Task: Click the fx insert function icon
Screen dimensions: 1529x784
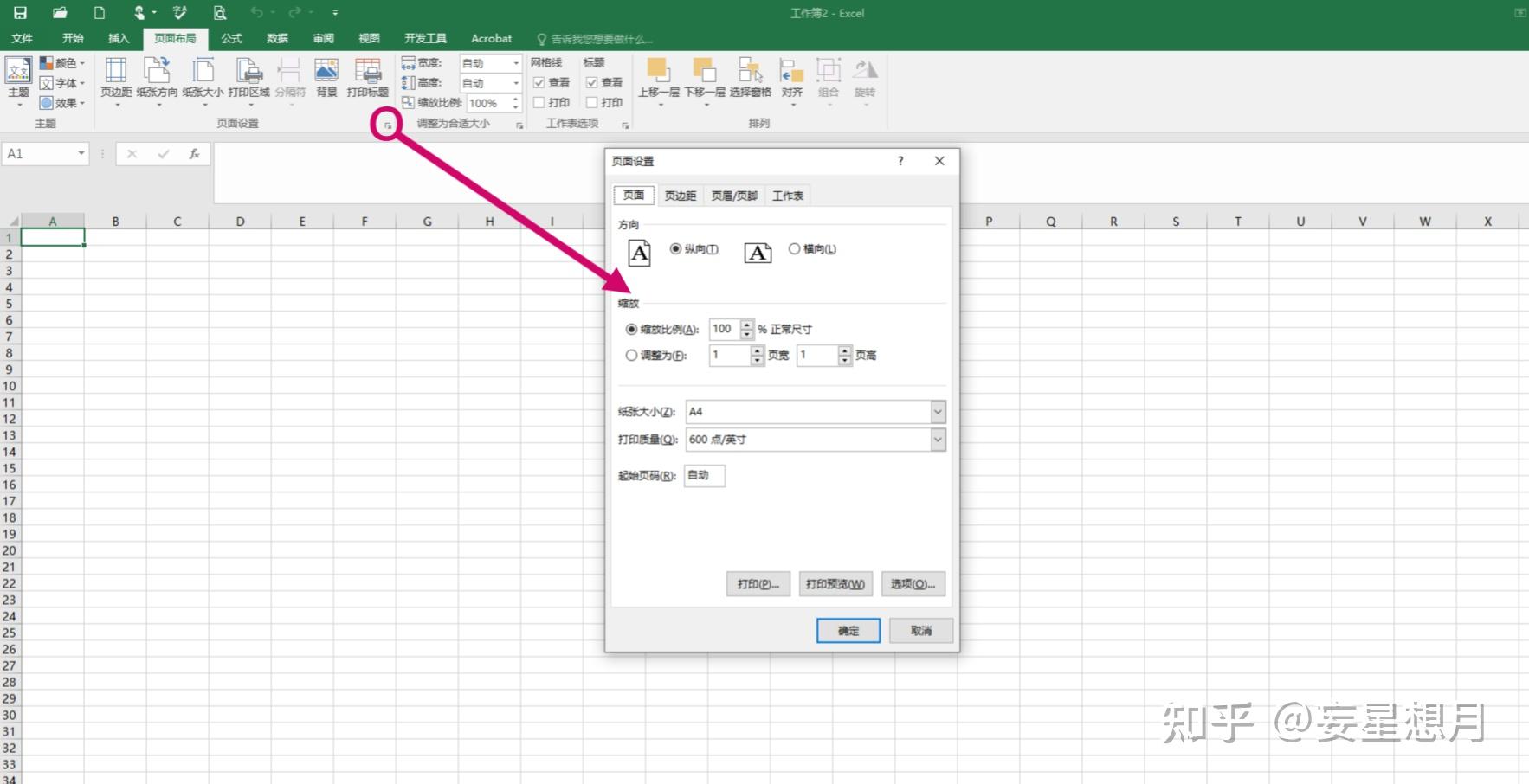Action: tap(195, 154)
